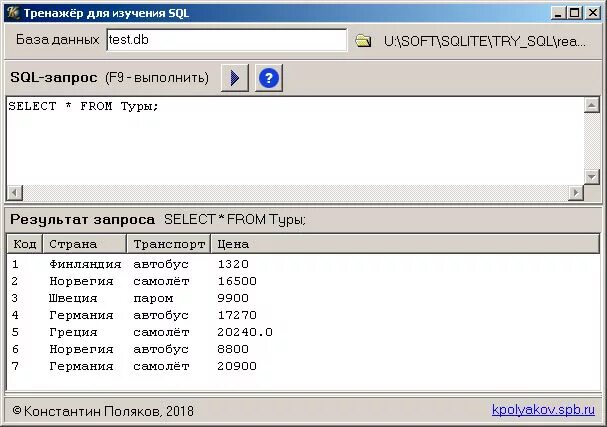Click the app icon in the title bar
Image resolution: width=607 pixels, height=427 pixels.
13,13
